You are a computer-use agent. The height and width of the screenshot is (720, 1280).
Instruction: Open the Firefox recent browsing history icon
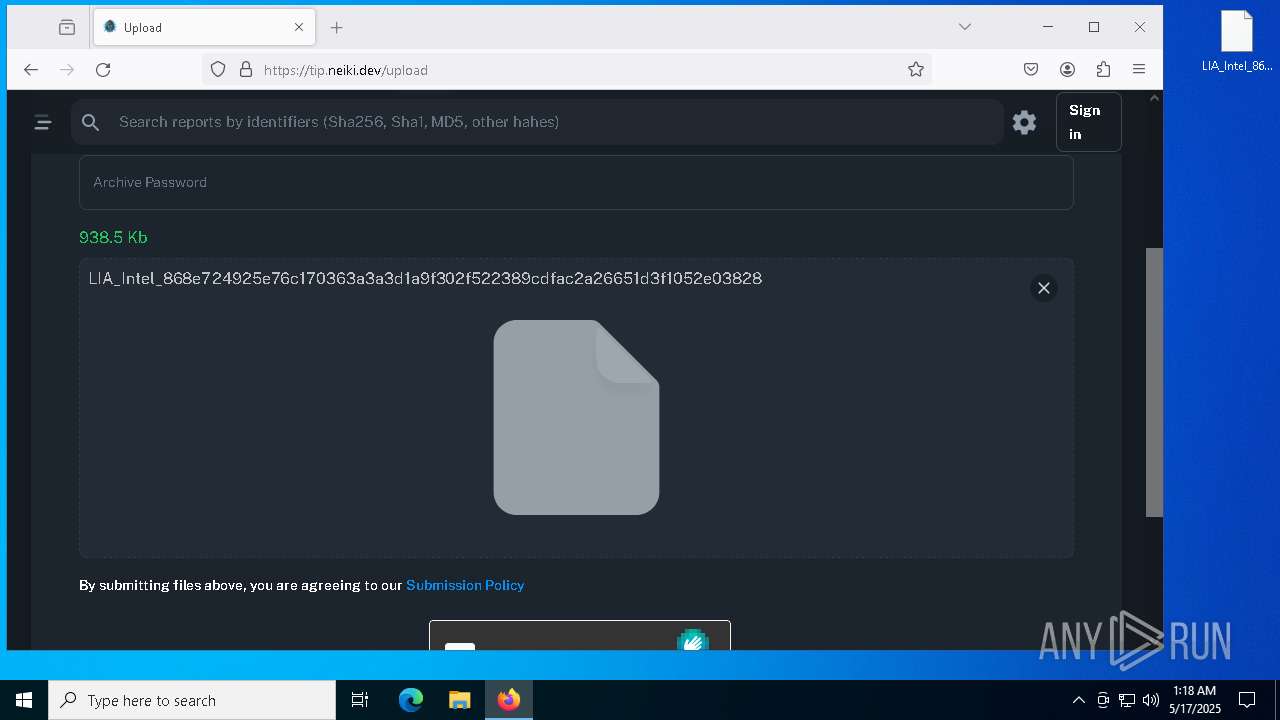pyautogui.click(x=67, y=27)
